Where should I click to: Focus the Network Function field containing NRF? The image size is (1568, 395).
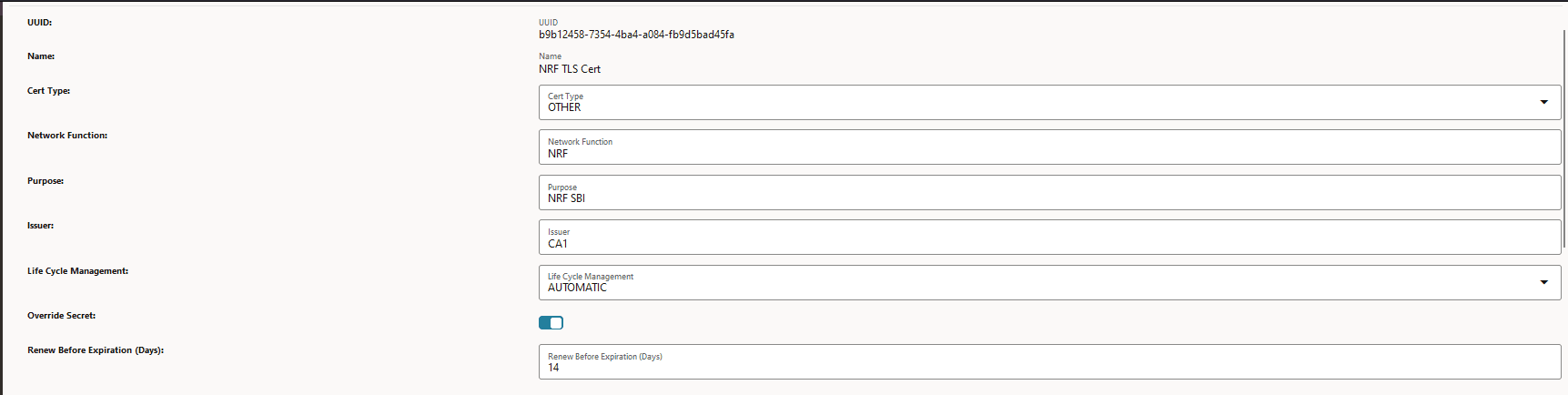1047,147
